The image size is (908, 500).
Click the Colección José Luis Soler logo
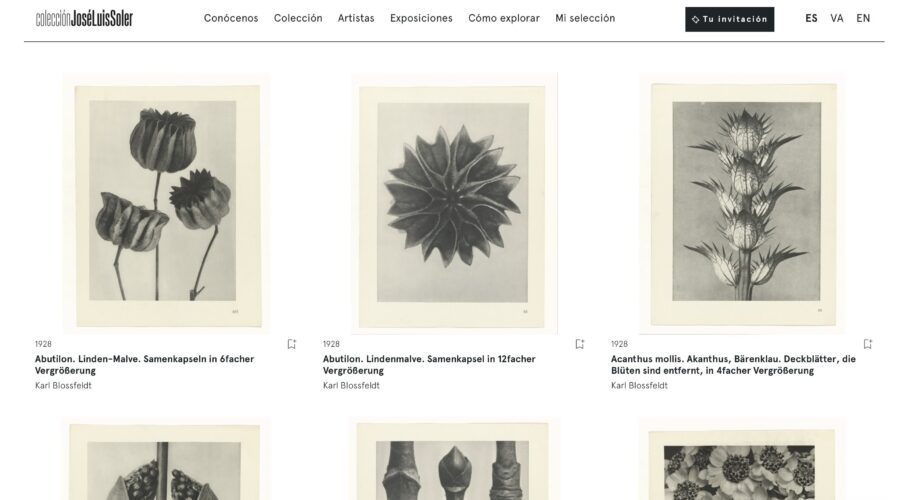click(x=84, y=19)
